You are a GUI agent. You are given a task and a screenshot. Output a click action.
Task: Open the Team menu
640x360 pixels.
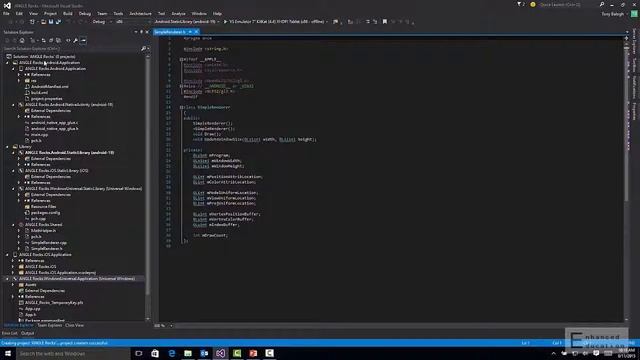(x=102, y=13)
